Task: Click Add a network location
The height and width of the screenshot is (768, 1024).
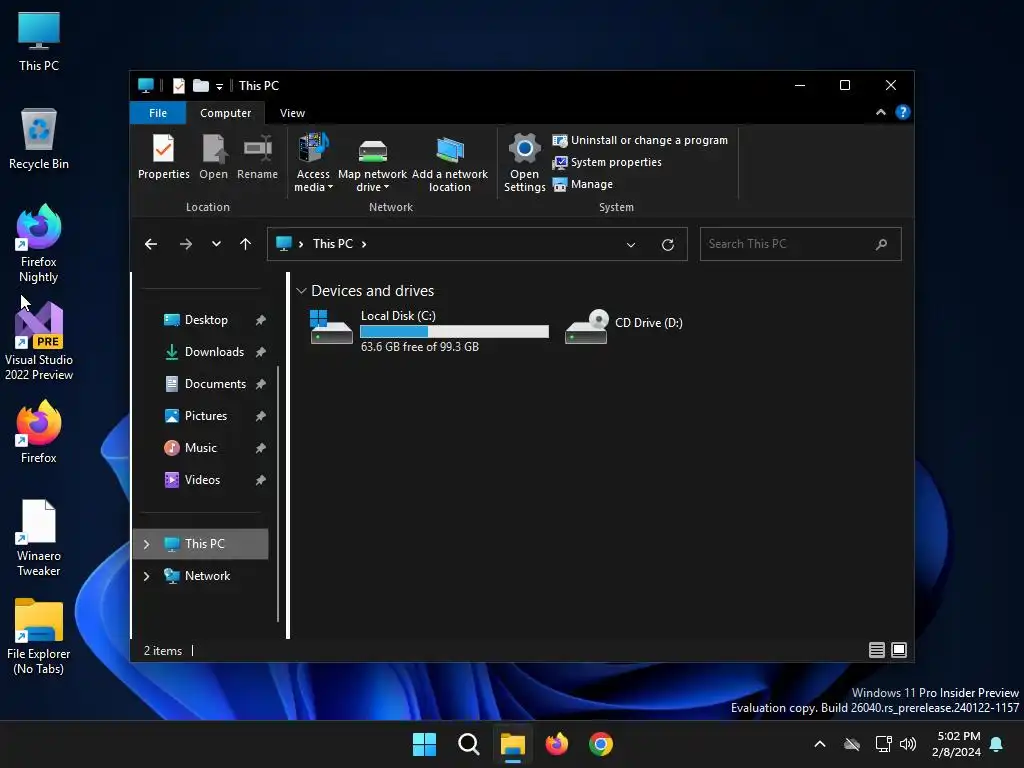Action: [449, 163]
